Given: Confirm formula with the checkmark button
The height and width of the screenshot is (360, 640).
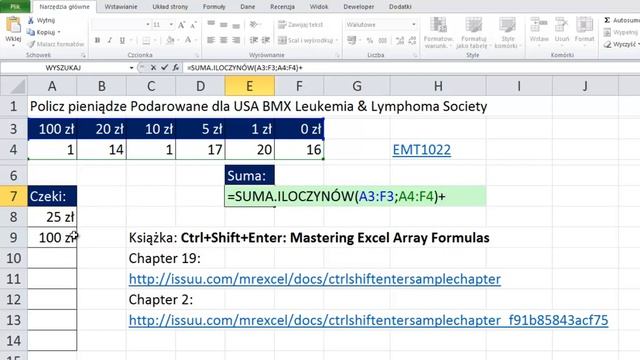Looking at the screenshot, I should click(164, 68).
